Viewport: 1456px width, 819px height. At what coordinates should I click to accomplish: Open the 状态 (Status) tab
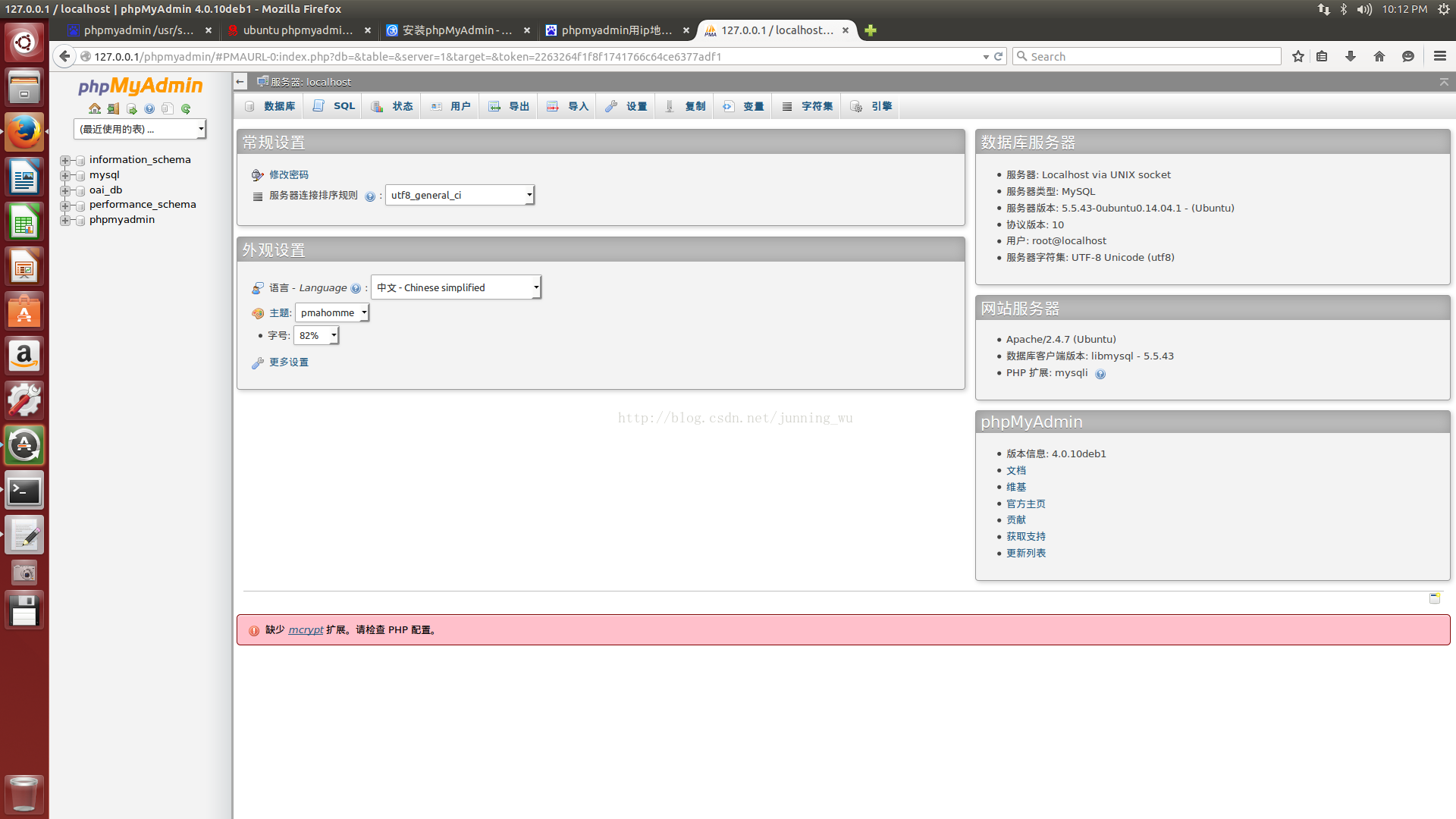coord(392,106)
